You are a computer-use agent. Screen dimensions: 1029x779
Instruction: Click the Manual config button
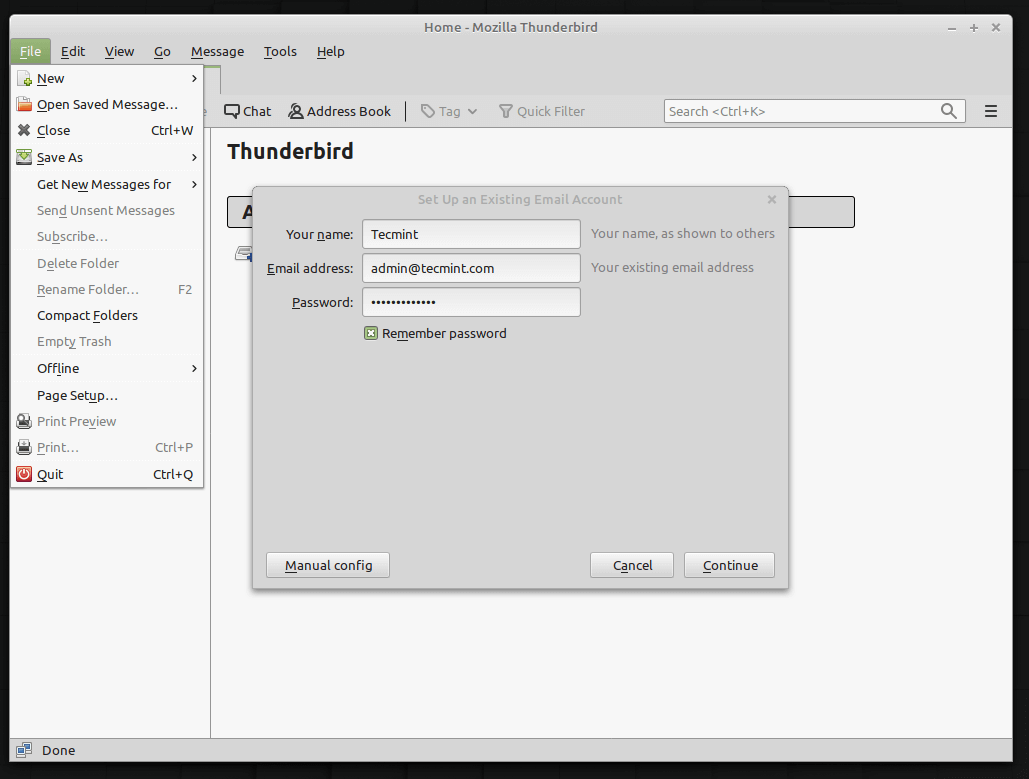coord(328,565)
